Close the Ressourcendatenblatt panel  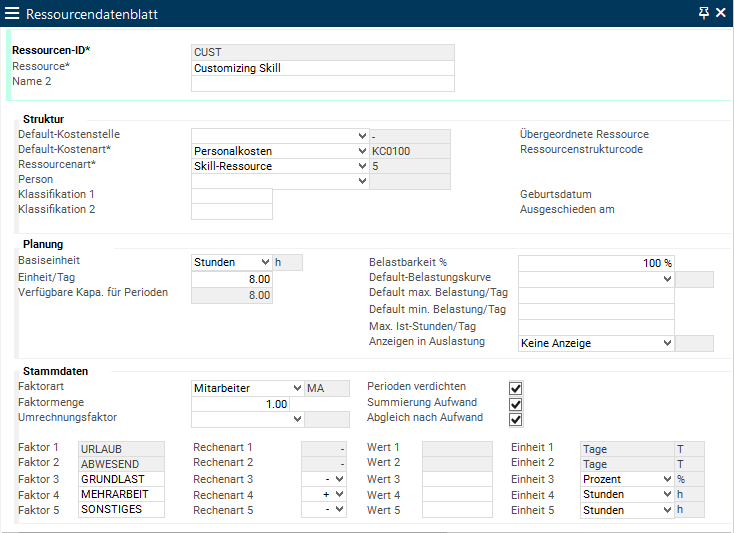click(x=720, y=13)
